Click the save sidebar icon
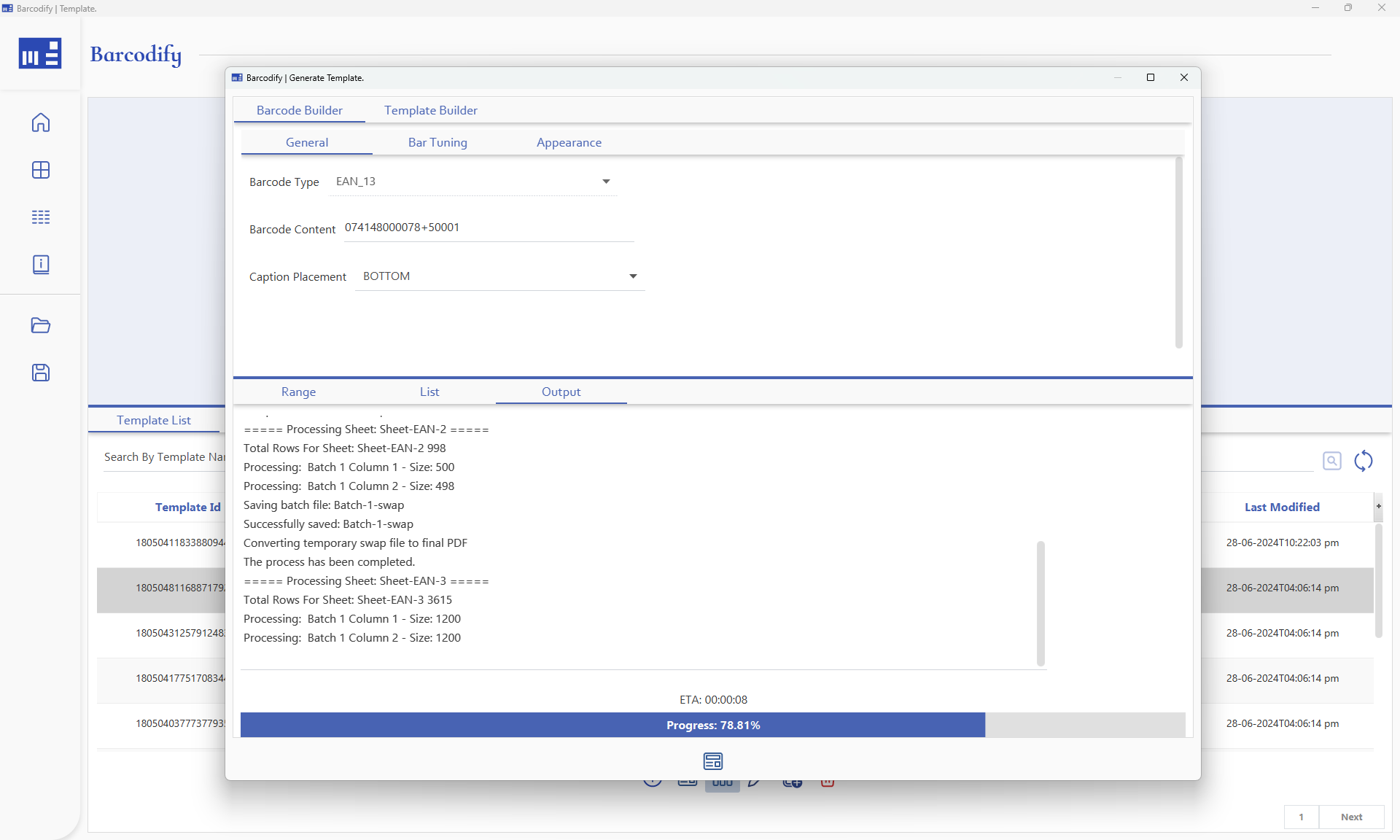1400x840 pixels. click(x=41, y=373)
